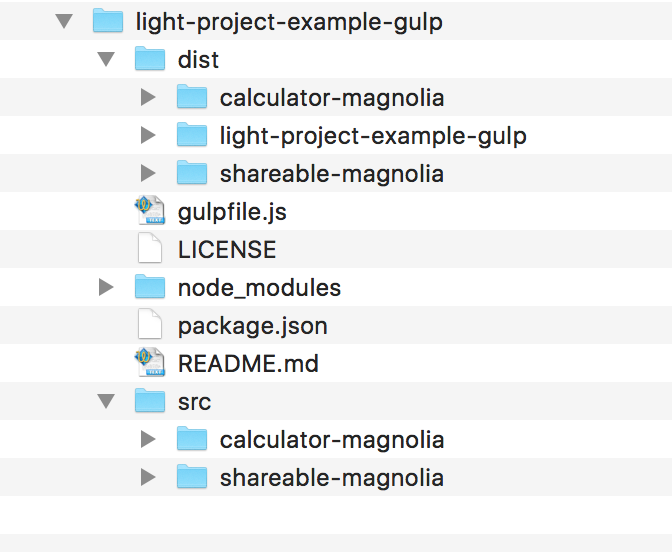
Task: Collapse the light-project-example-gulp root folder
Action: [x=65, y=21]
